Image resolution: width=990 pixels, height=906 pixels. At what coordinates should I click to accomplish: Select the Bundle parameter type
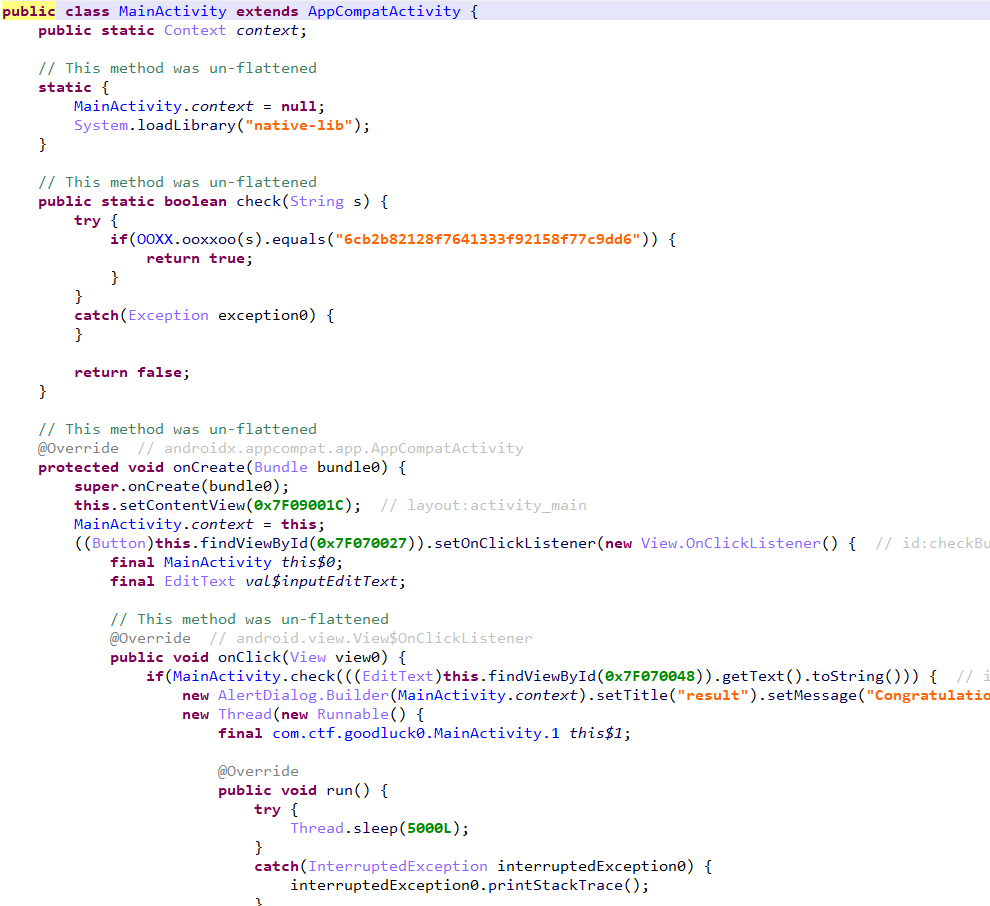tap(281, 467)
